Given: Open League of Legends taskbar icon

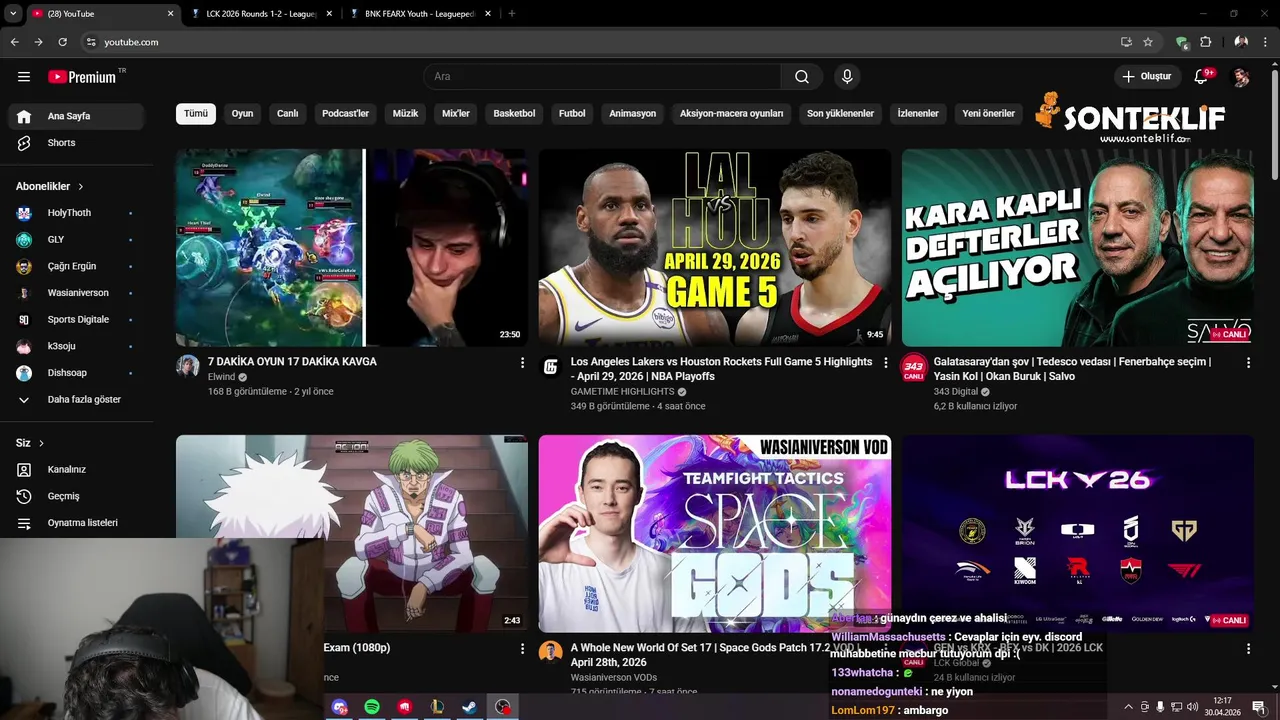Looking at the screenshot, I should pyautogui.click(x=437, y=707).
